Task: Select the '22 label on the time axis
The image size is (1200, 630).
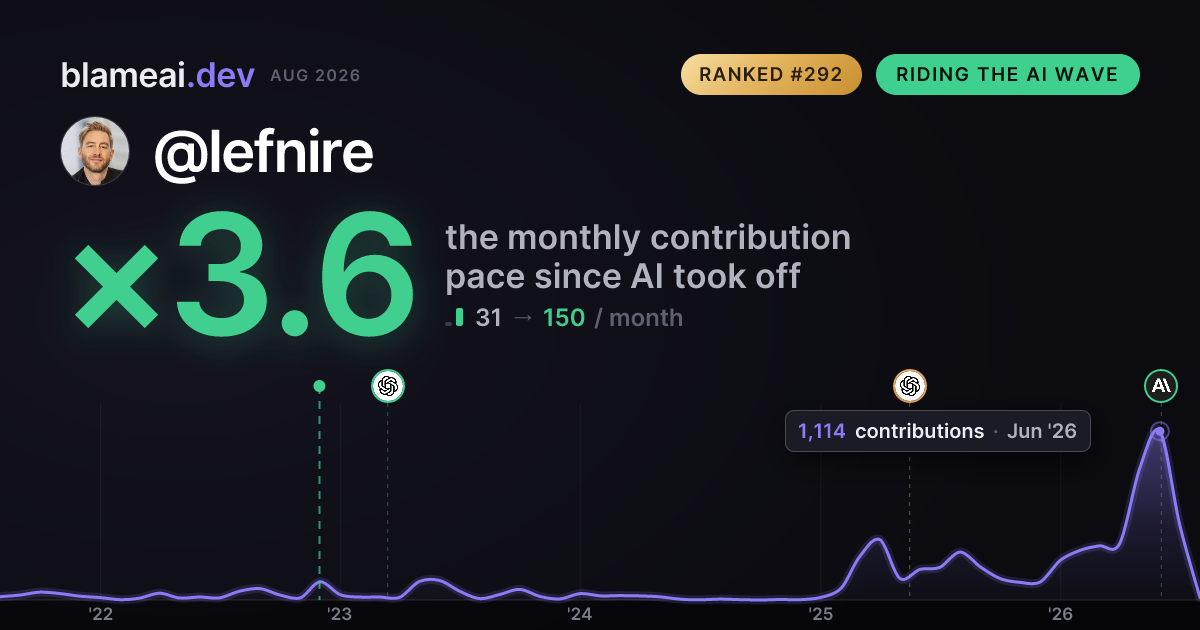Action: [x=100, y=613]
